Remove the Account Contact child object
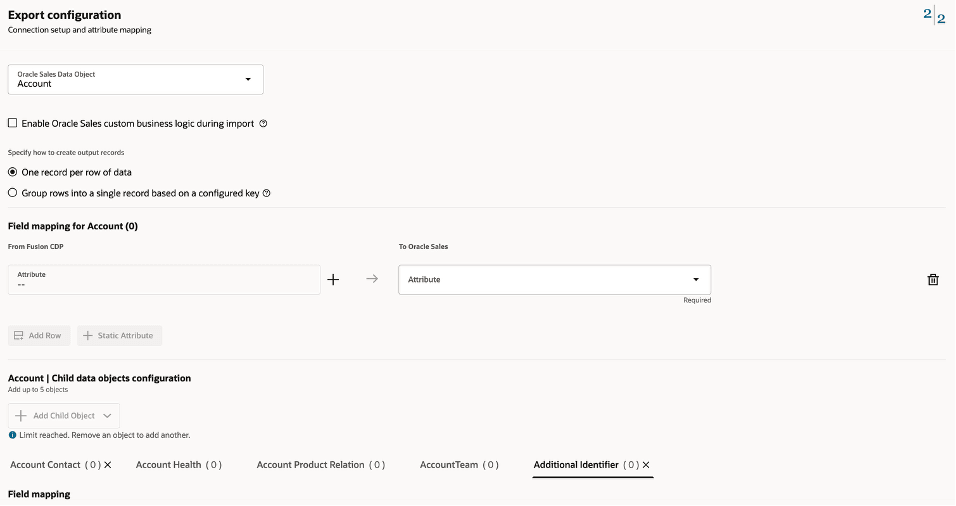Screen dimensions: 956x506 [x=108, y=465]
